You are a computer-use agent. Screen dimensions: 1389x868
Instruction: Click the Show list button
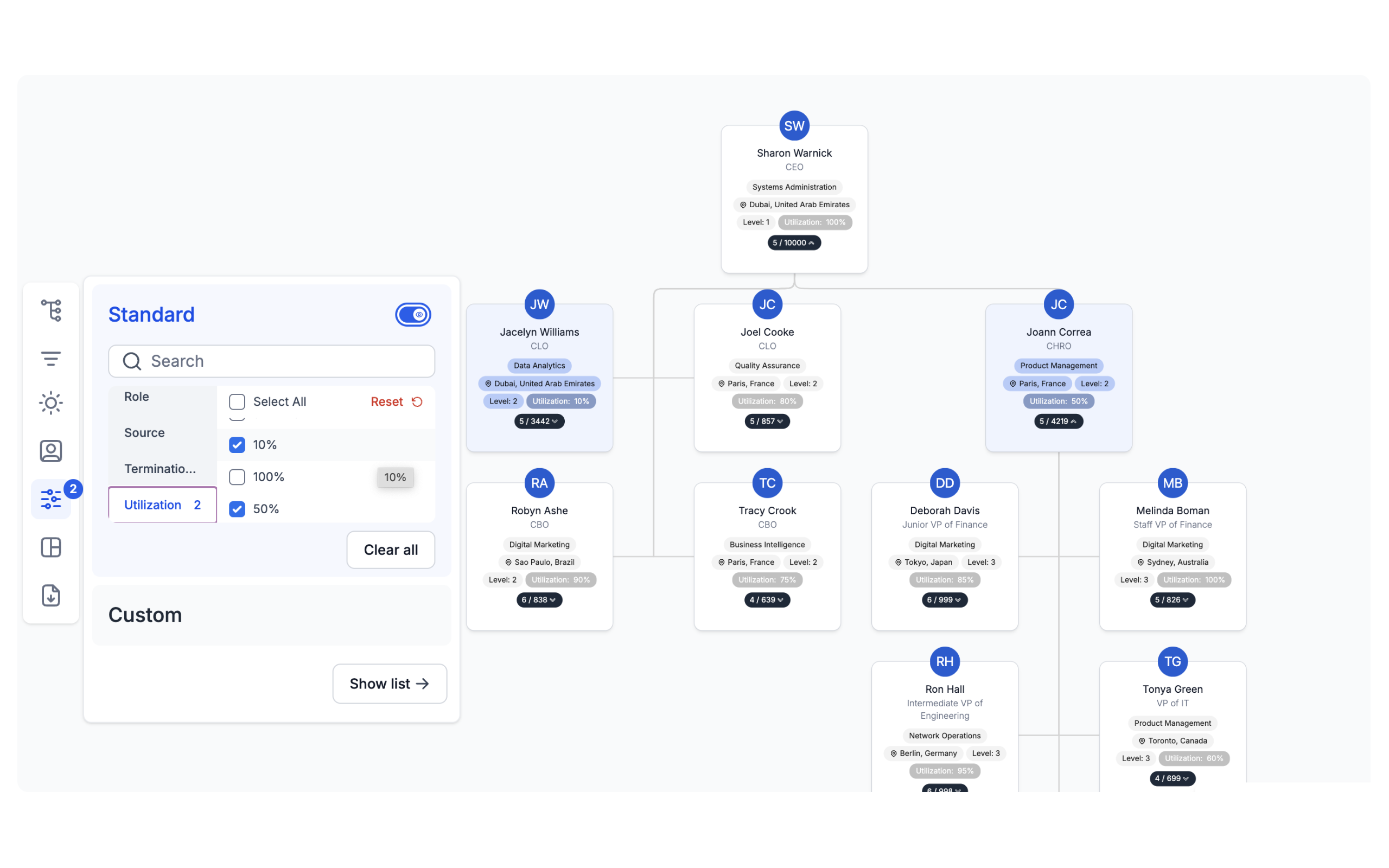pos(389,683)
